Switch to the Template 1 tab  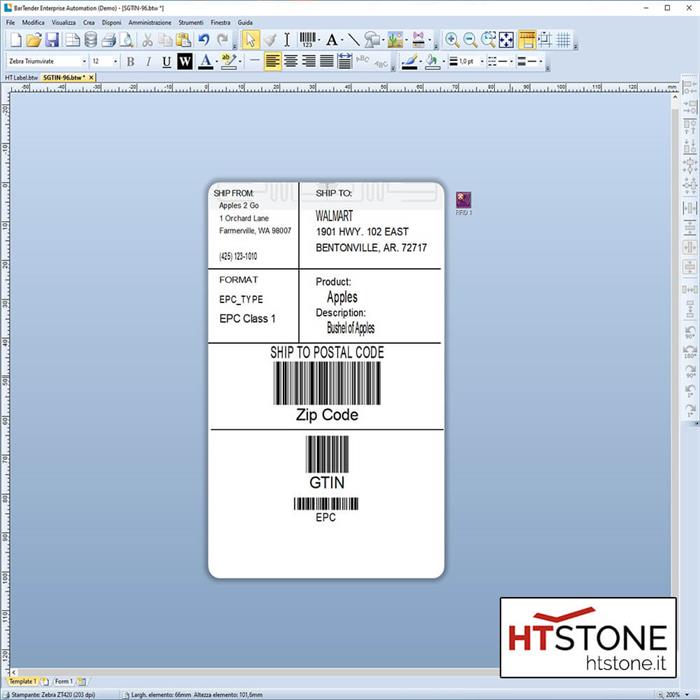pos(22,681)
